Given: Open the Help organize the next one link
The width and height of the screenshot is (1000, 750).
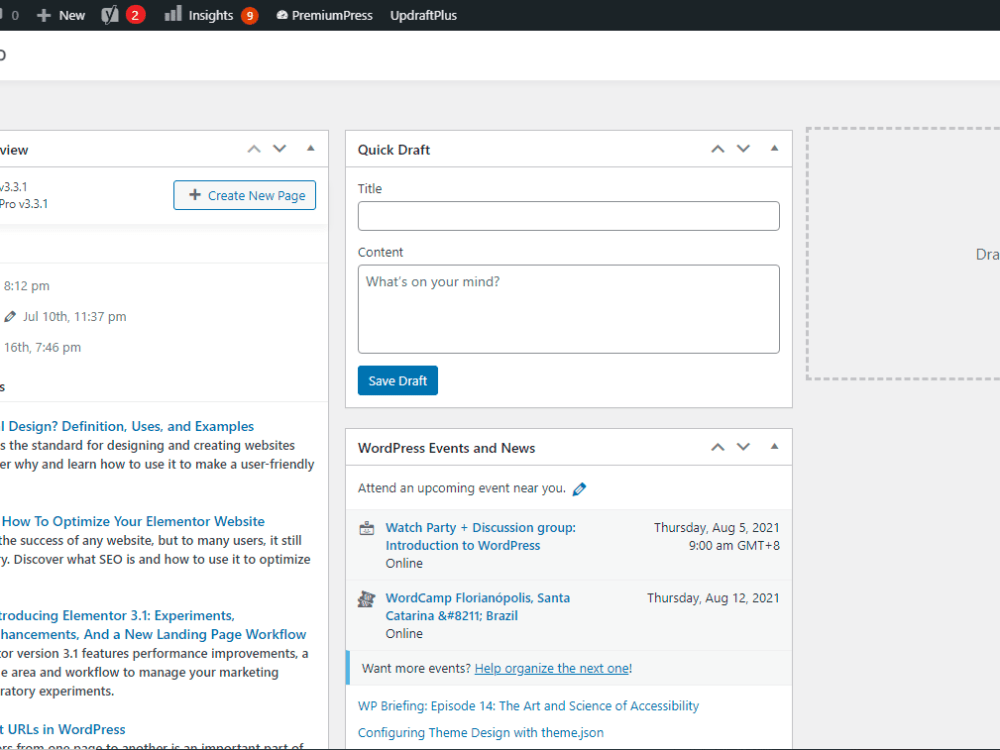Looking at the screenshot, I should click(x=552, y=667).
